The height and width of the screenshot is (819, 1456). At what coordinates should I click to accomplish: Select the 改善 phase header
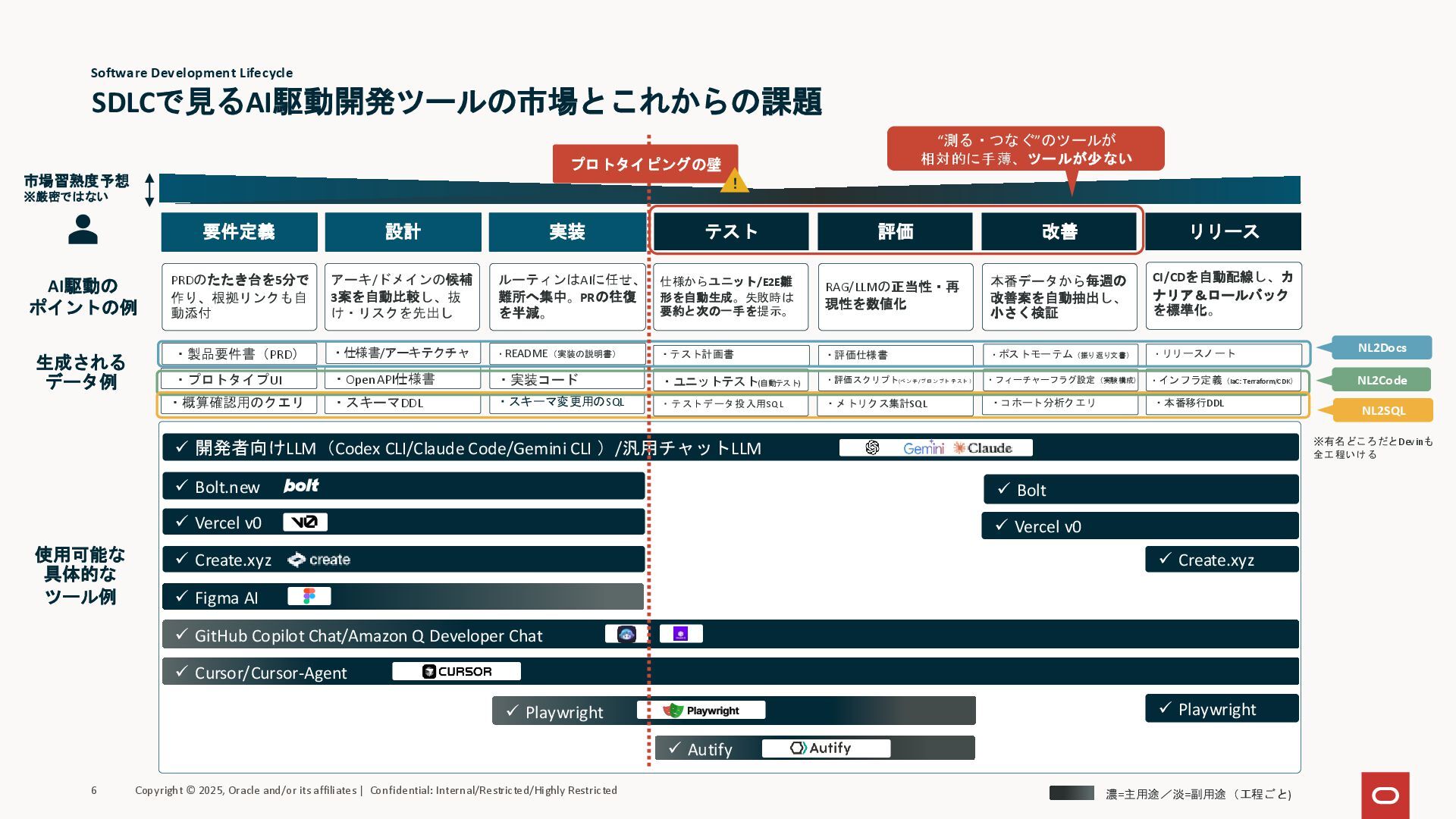coord(1059,231)
